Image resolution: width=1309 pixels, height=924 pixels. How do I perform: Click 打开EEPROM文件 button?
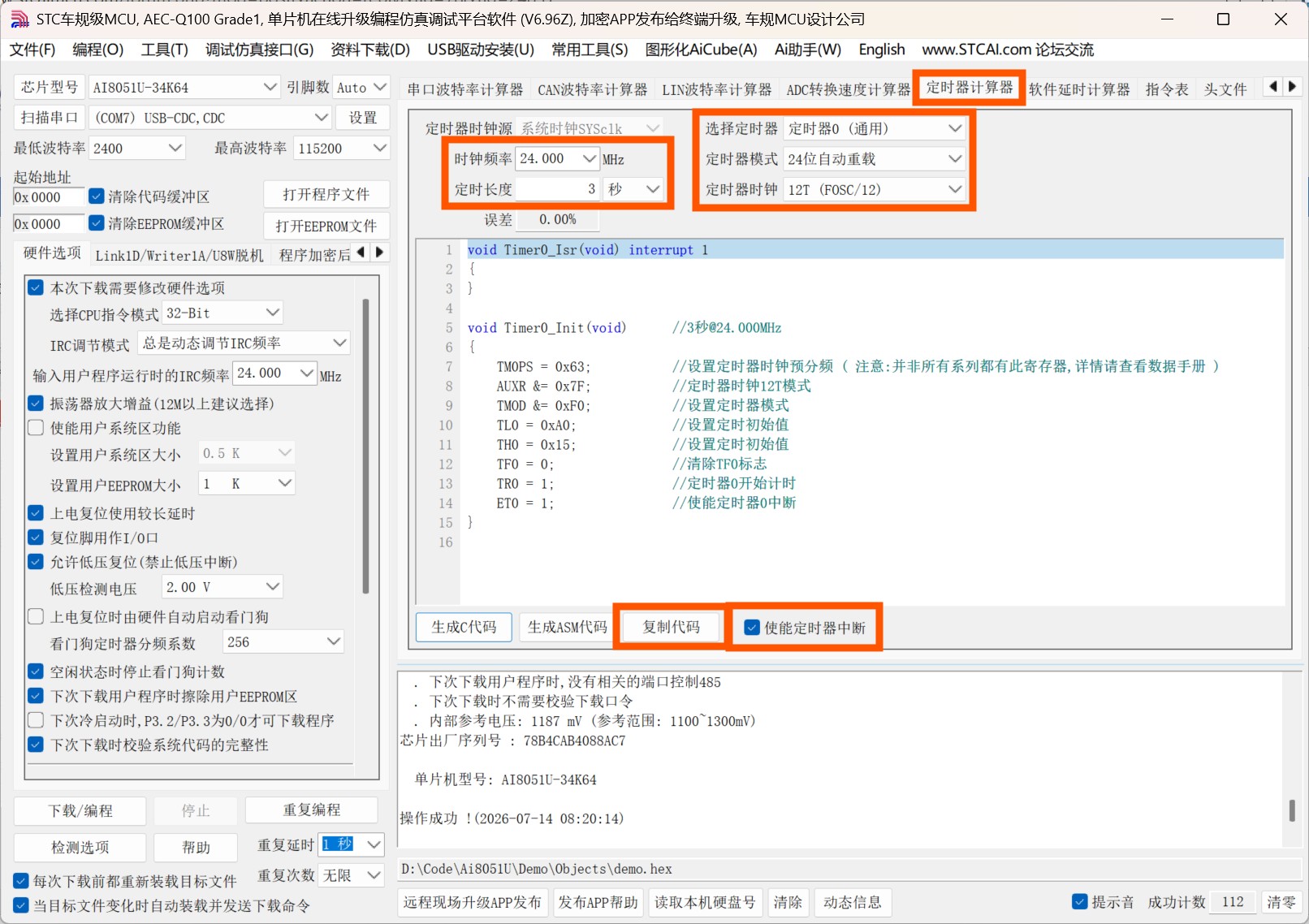click(326, 226)
